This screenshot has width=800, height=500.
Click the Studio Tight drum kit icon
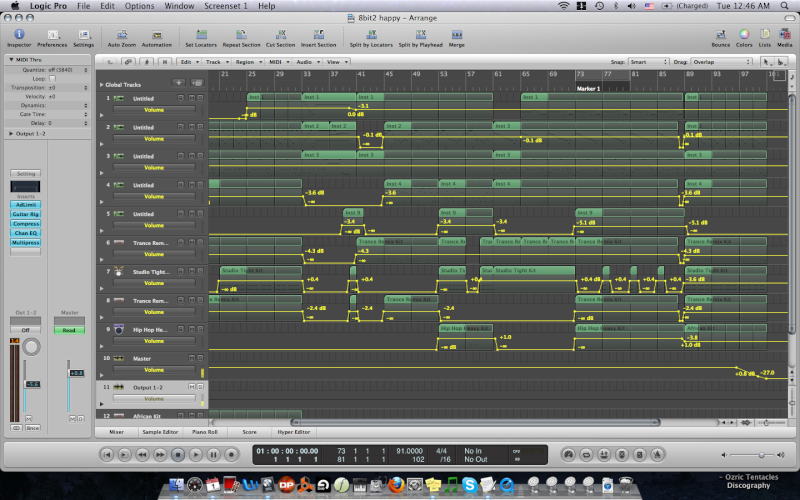coord(119,271)
